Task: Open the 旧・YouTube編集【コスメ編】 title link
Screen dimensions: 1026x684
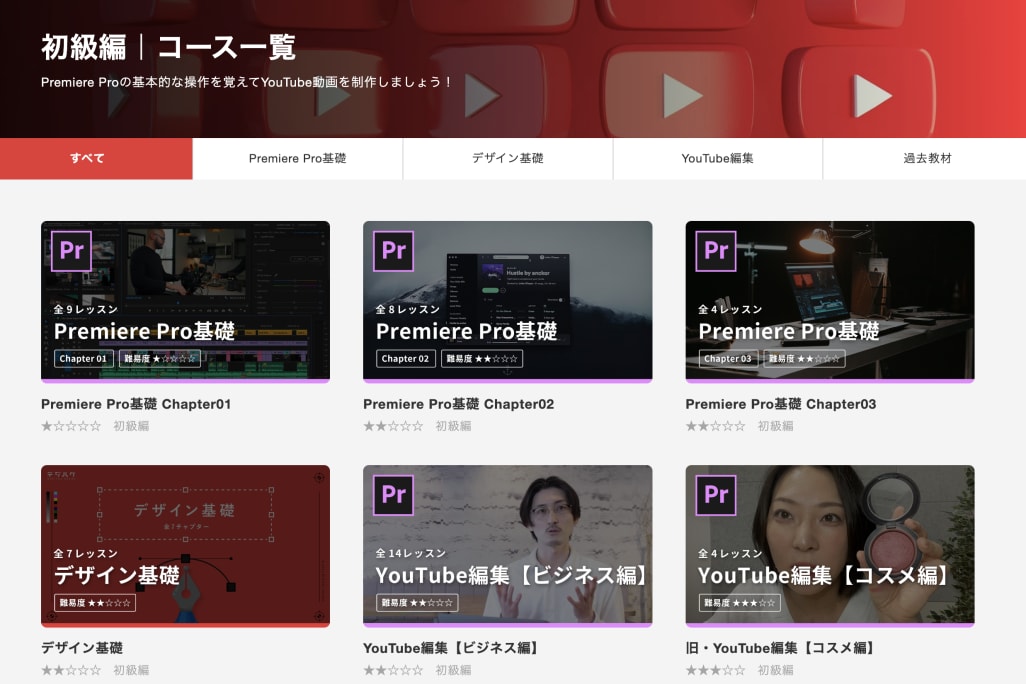Action: [783, 648]
